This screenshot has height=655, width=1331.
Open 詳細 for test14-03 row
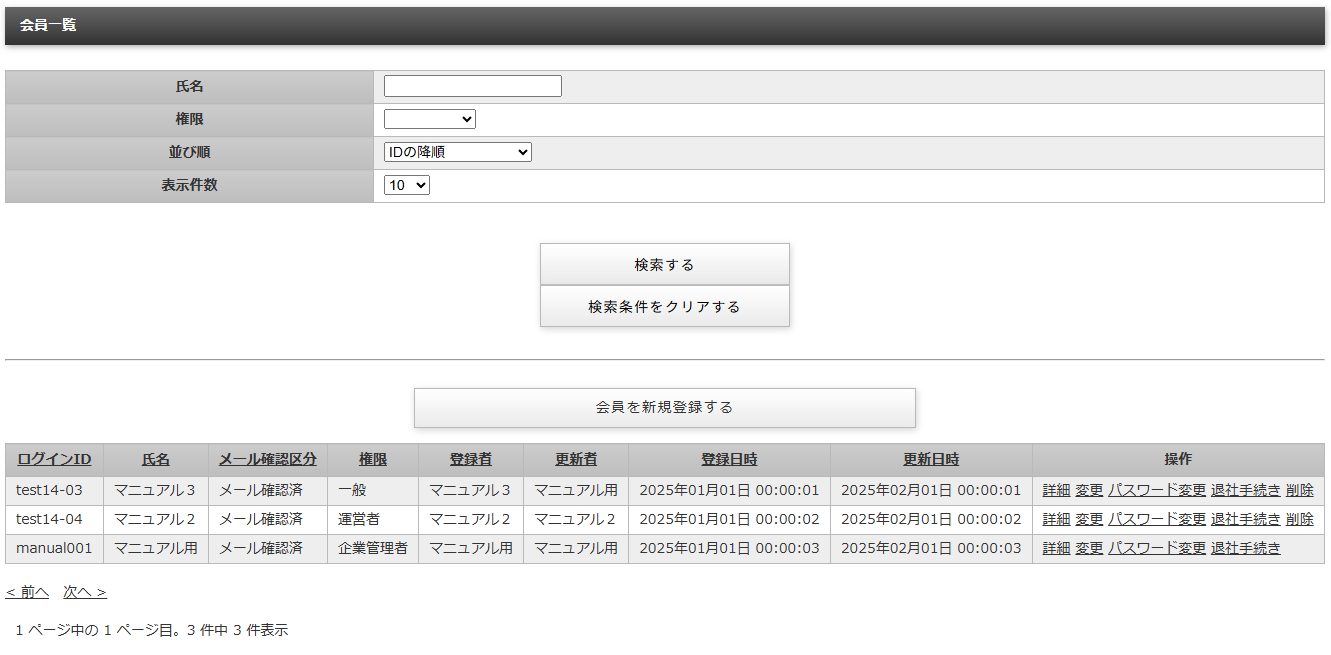pos(1056,491)
